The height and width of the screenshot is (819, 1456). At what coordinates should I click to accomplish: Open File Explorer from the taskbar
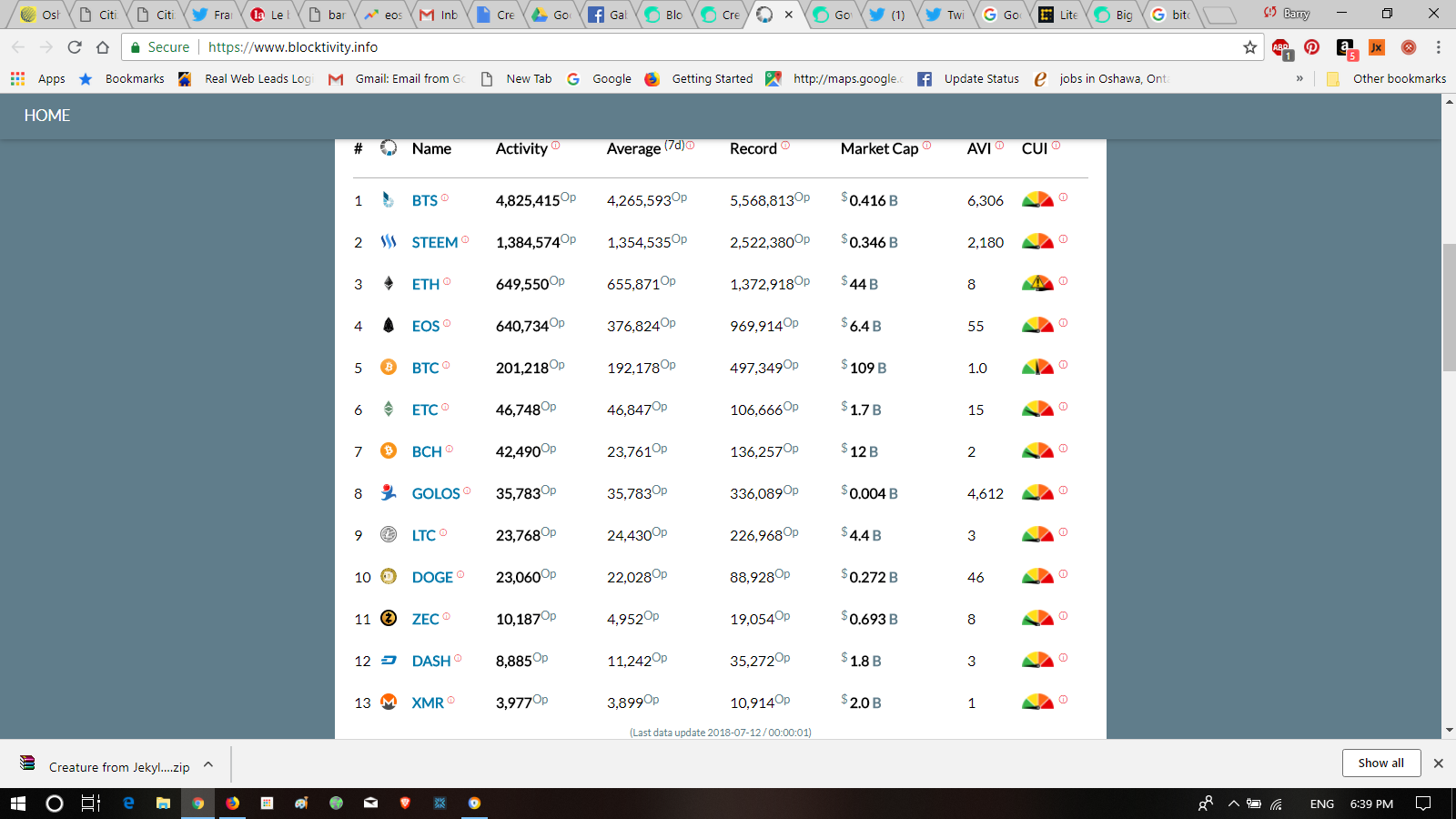(163, 803)
